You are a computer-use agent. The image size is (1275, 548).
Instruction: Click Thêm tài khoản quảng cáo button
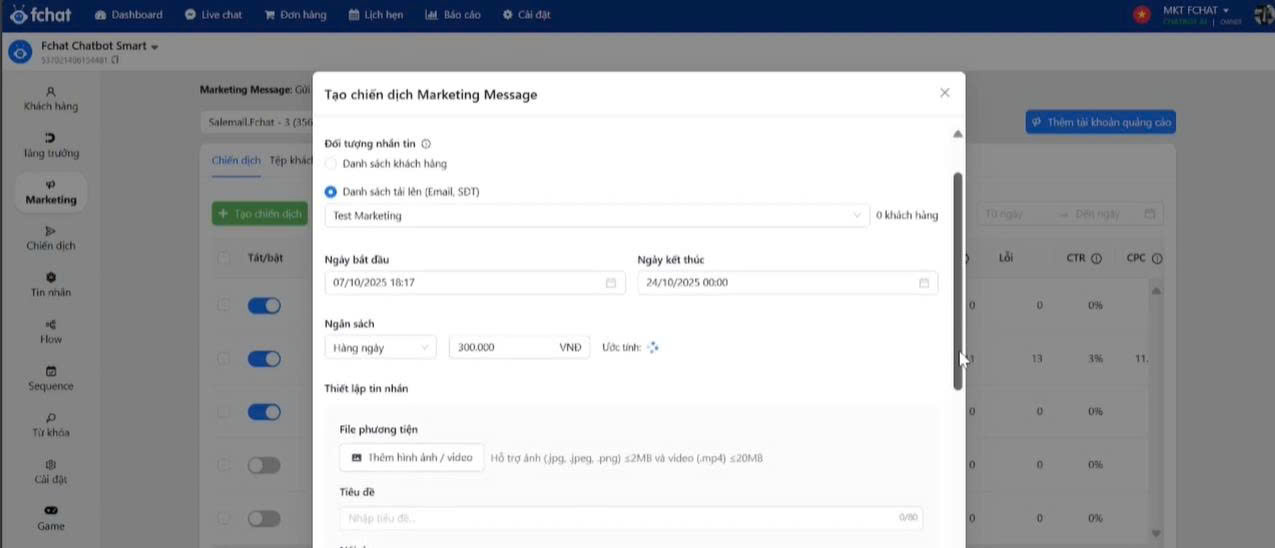1100,122
